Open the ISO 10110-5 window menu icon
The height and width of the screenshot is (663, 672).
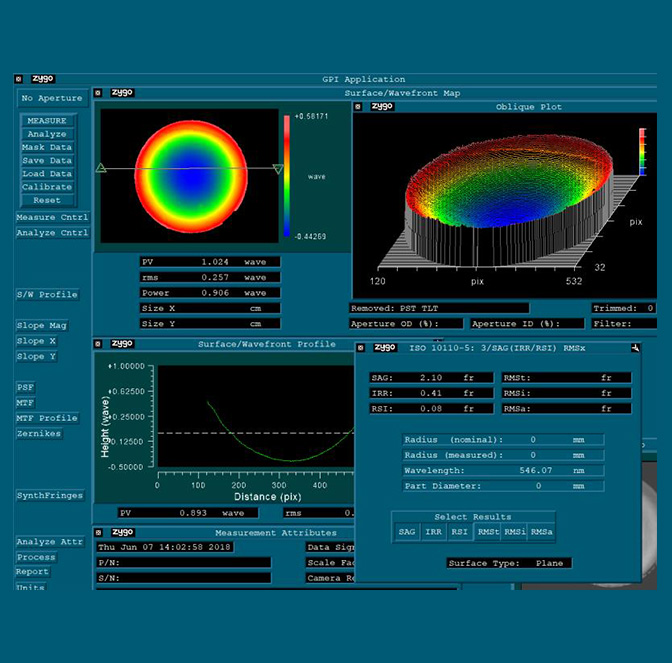[x=362, y=347]
